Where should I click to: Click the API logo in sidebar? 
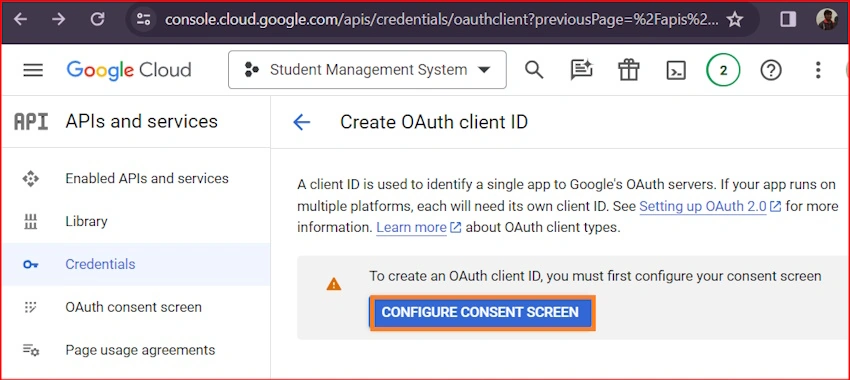pos(31,121)
